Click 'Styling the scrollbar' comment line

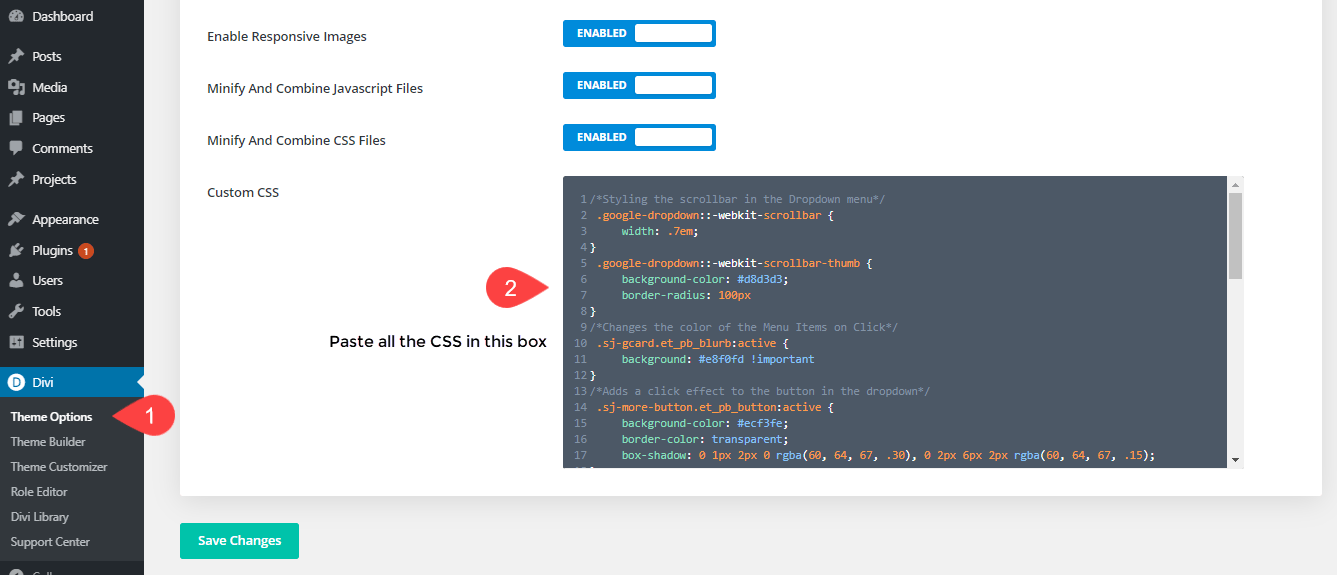tap(737, 199)
